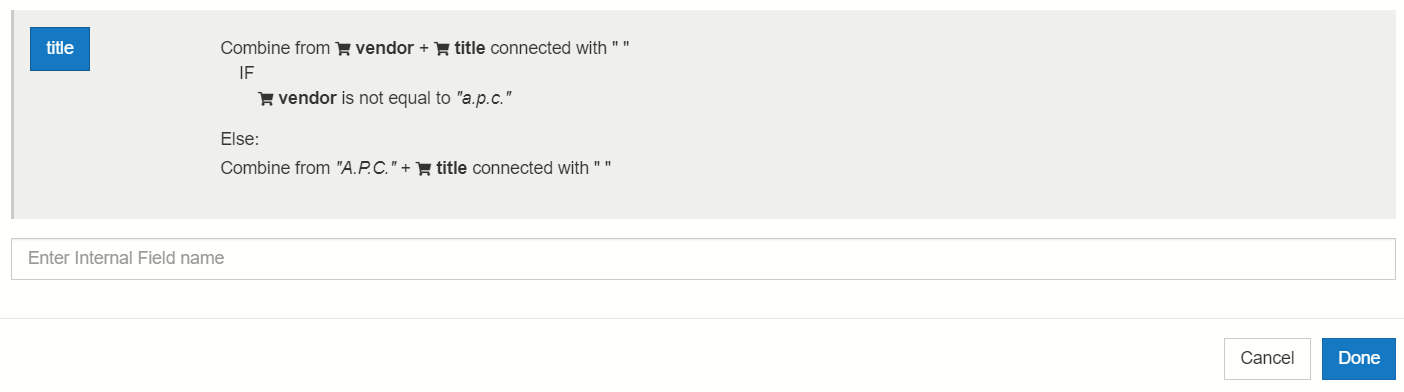
Task: Select bold vendor text in top Combine rule
Action: pyautogui.click(x=385, y=48)
